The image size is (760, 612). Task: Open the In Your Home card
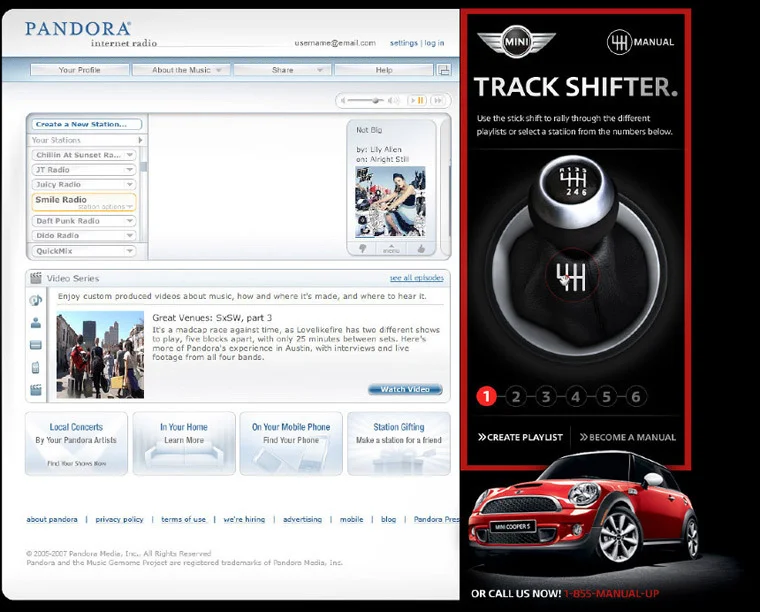coord(184,443)
